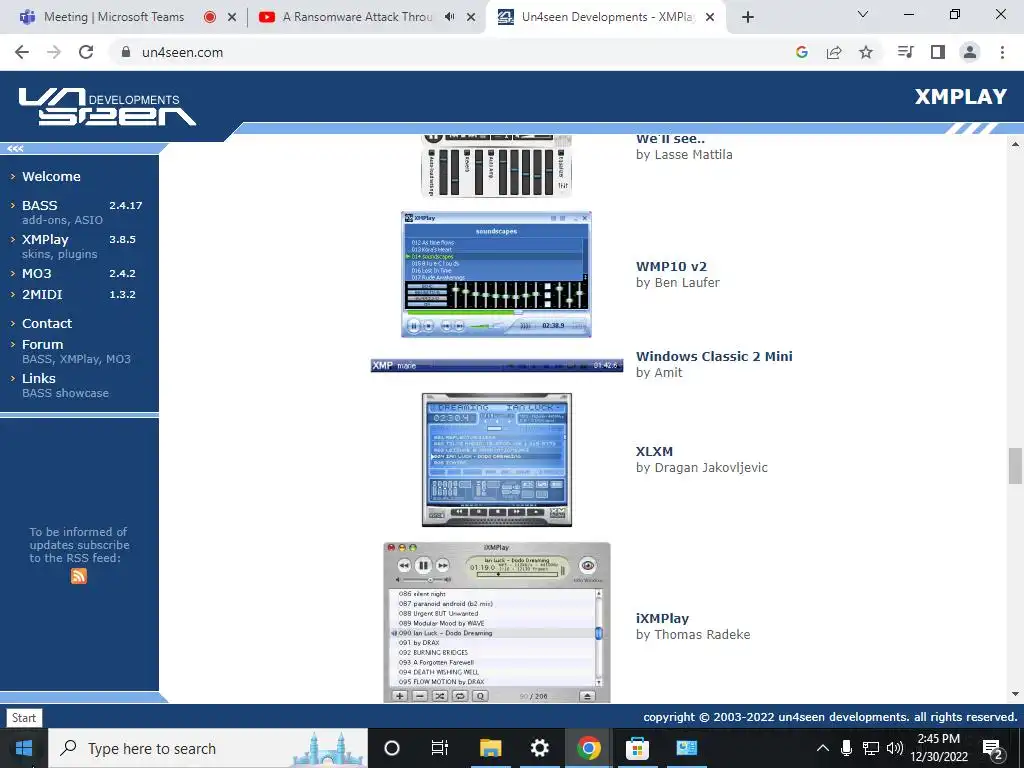This screenshot has width=1024, height=768.
Task: Open the XMPlay section in the sidebar
Action: point(45,239)
